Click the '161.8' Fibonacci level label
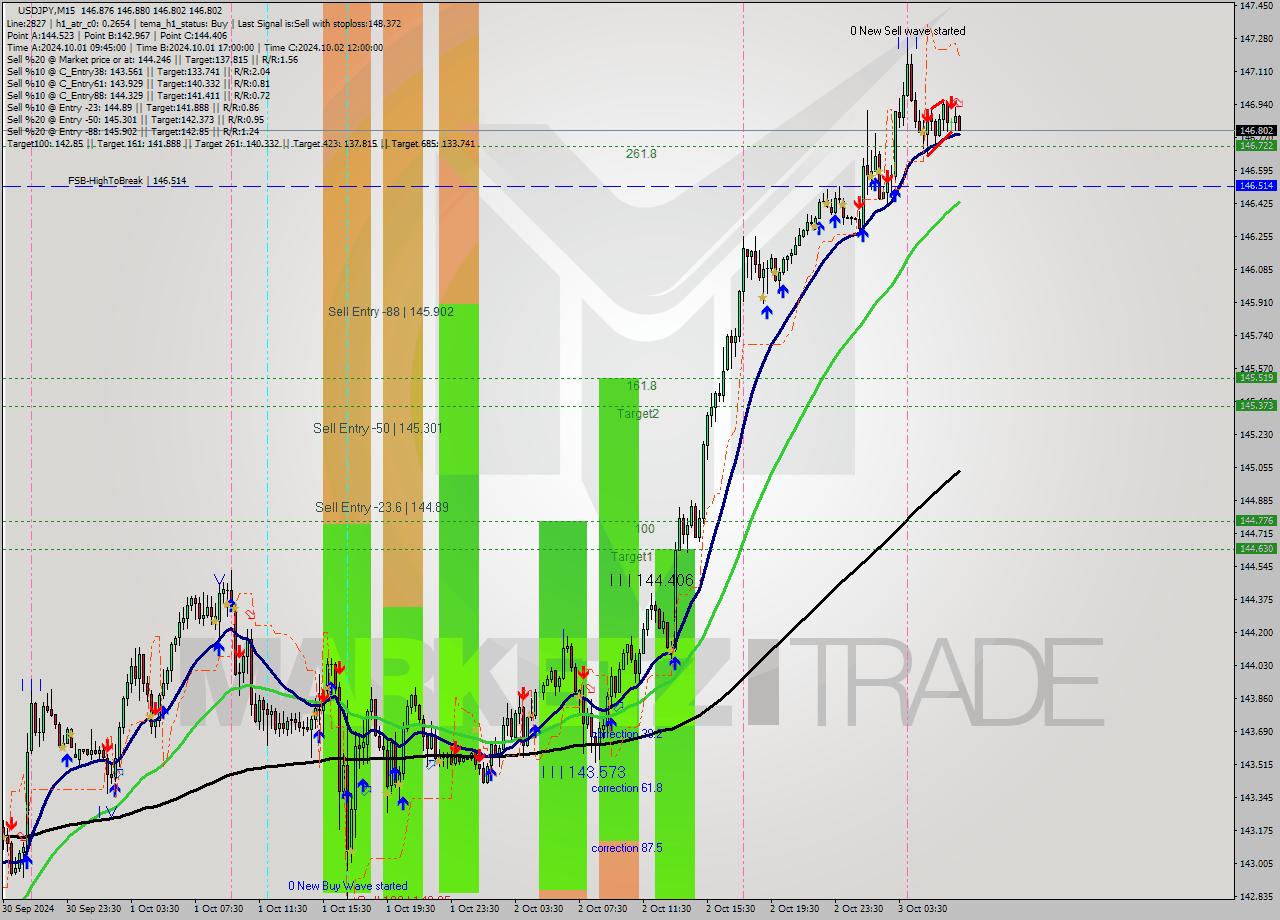Viewport: 1280px width, 920px height. coord(642,386)
